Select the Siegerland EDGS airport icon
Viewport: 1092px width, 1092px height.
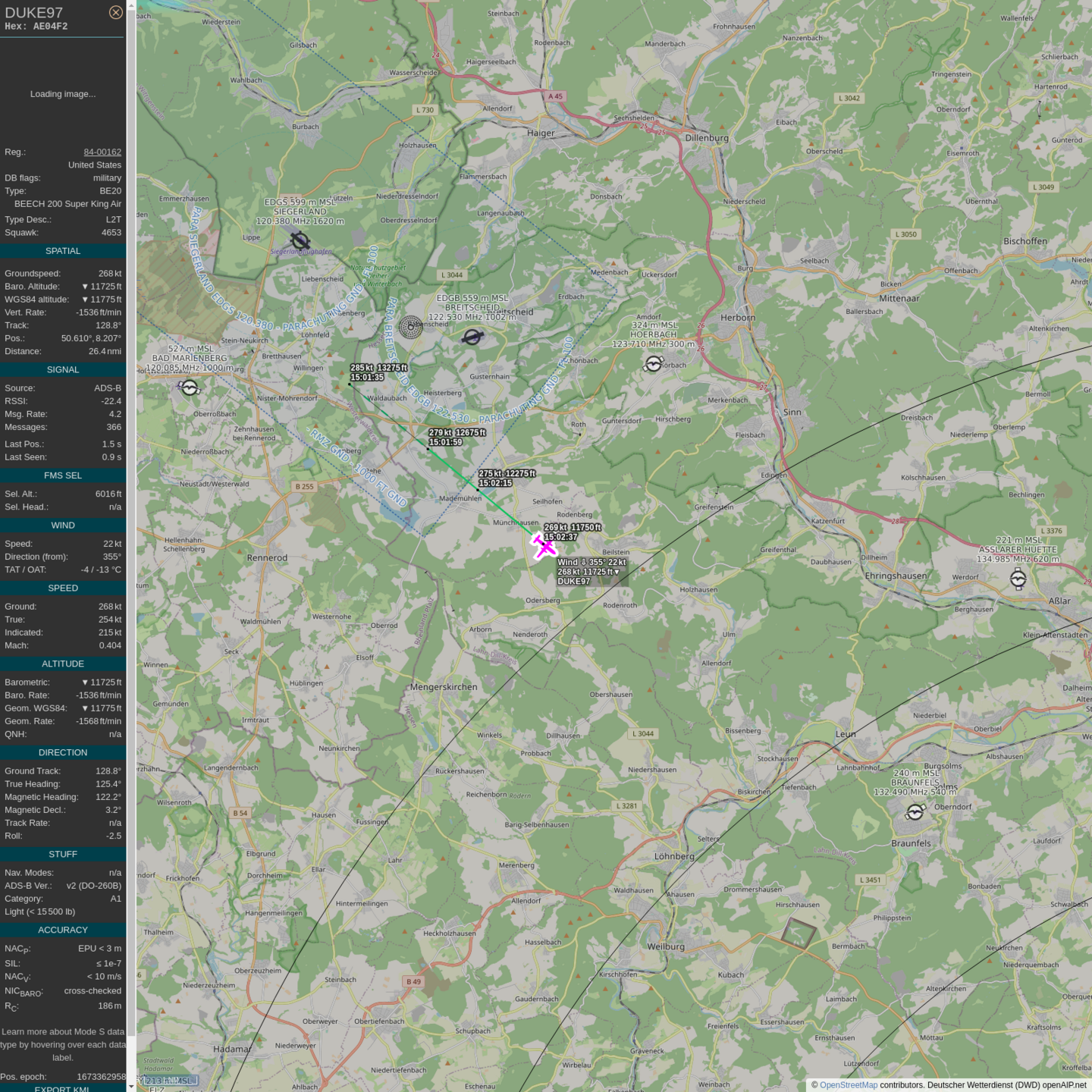pyautogui.click(x=300, y=241)
